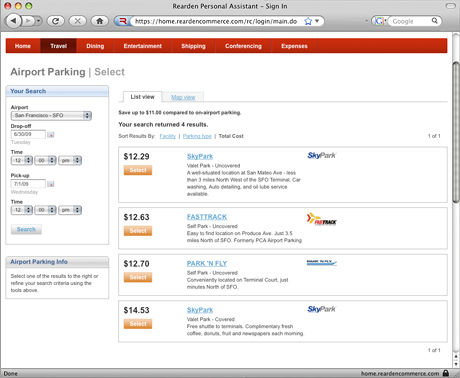Image resolution: width=460 pixels, height=378 pixels.
Task: Click the Total Cost sort label
Action: (x=231, y=136)
